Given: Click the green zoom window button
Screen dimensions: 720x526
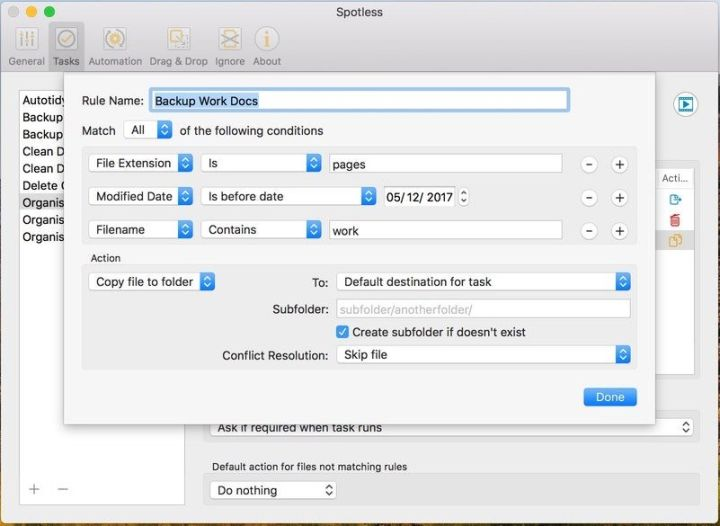Looking at the screenshot, I should (49, 11).
